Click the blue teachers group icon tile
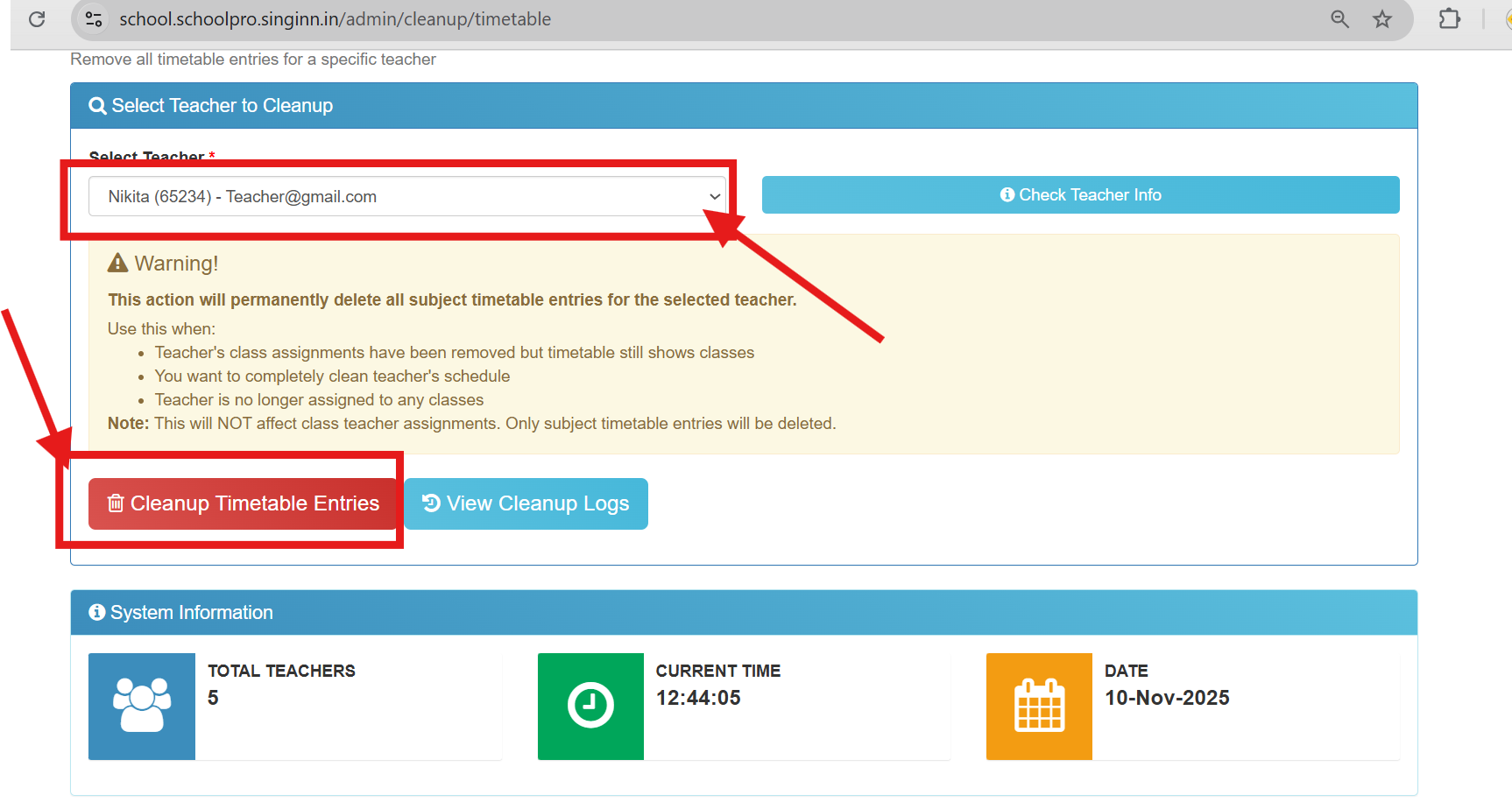 pyautogui.click(x=142, y=706)
